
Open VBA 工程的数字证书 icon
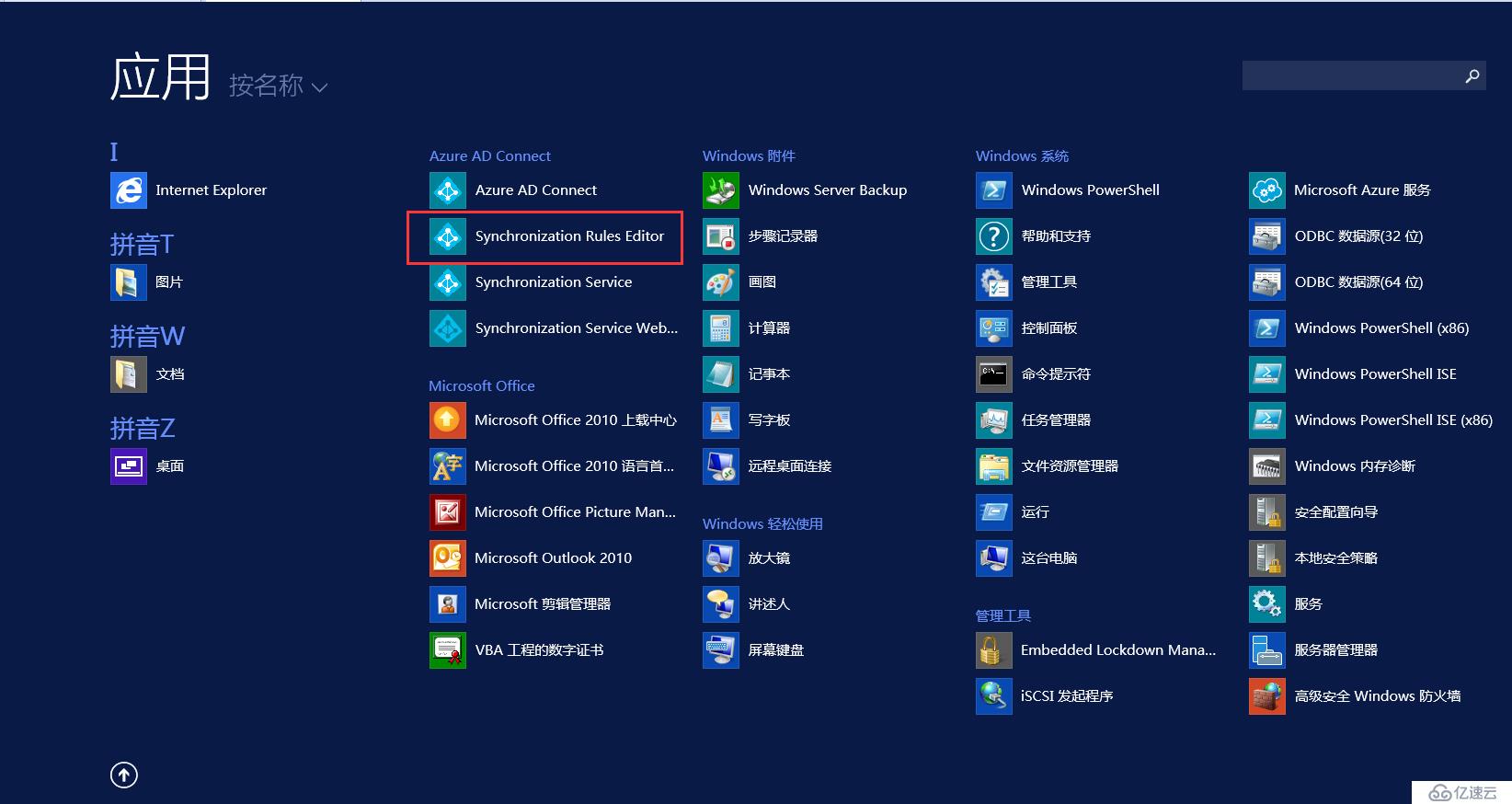(x=448, y=650)
